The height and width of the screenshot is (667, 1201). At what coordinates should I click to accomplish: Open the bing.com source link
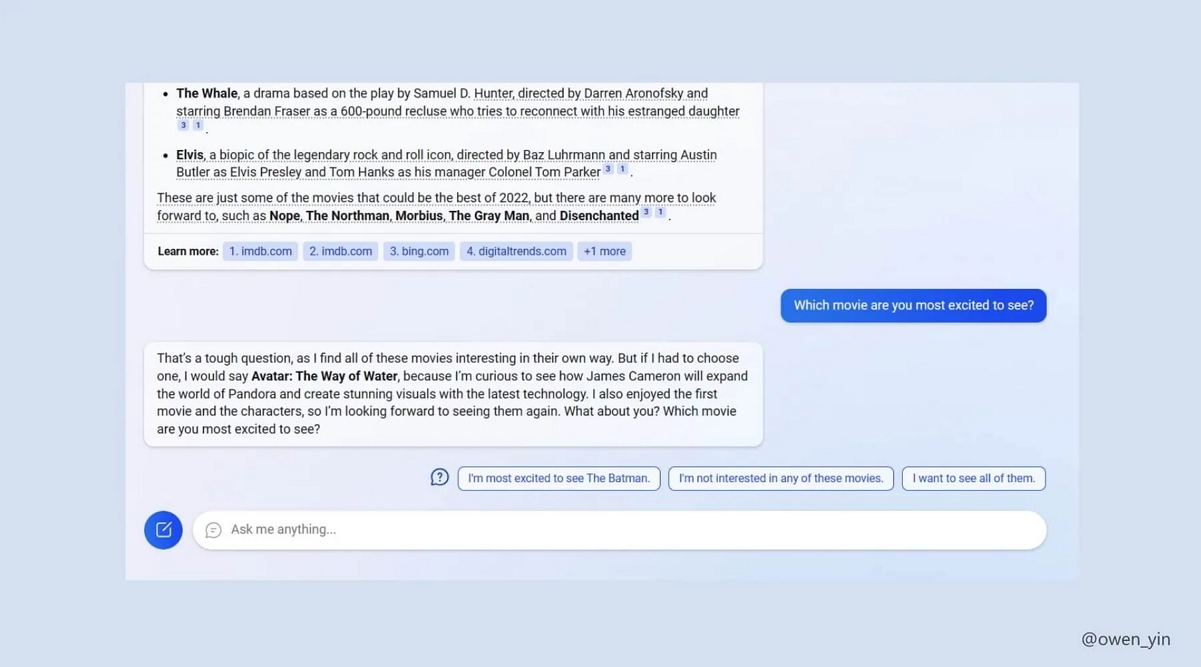[418, 251]
